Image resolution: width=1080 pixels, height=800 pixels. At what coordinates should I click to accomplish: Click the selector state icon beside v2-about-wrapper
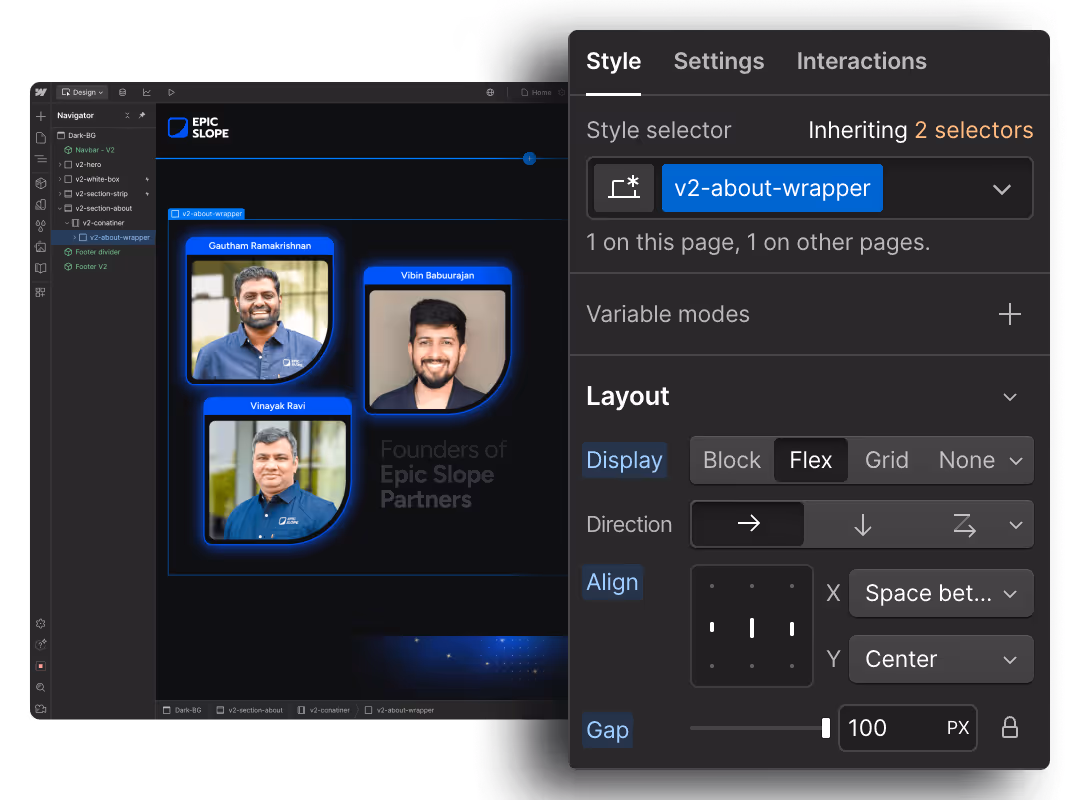[624, 188]
